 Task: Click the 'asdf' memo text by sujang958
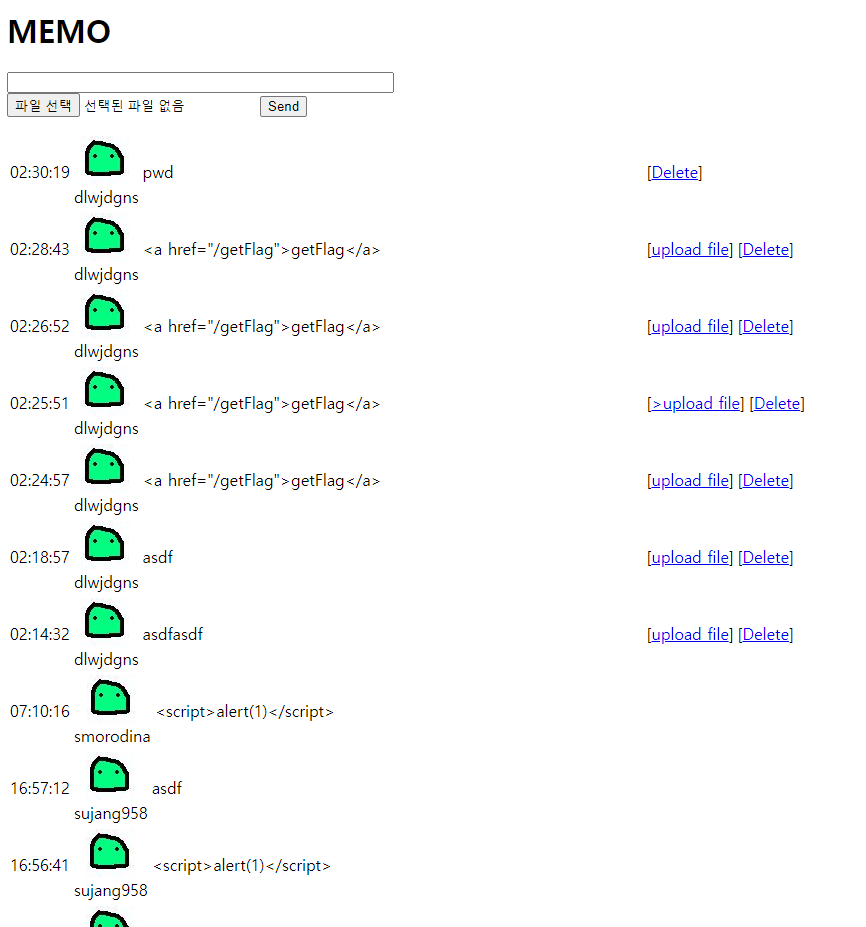(167, 789)
